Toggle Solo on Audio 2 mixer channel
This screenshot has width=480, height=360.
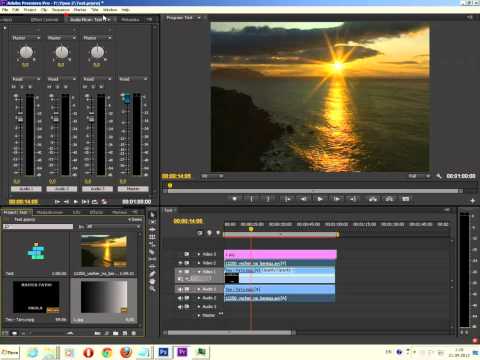coord(57,87)
